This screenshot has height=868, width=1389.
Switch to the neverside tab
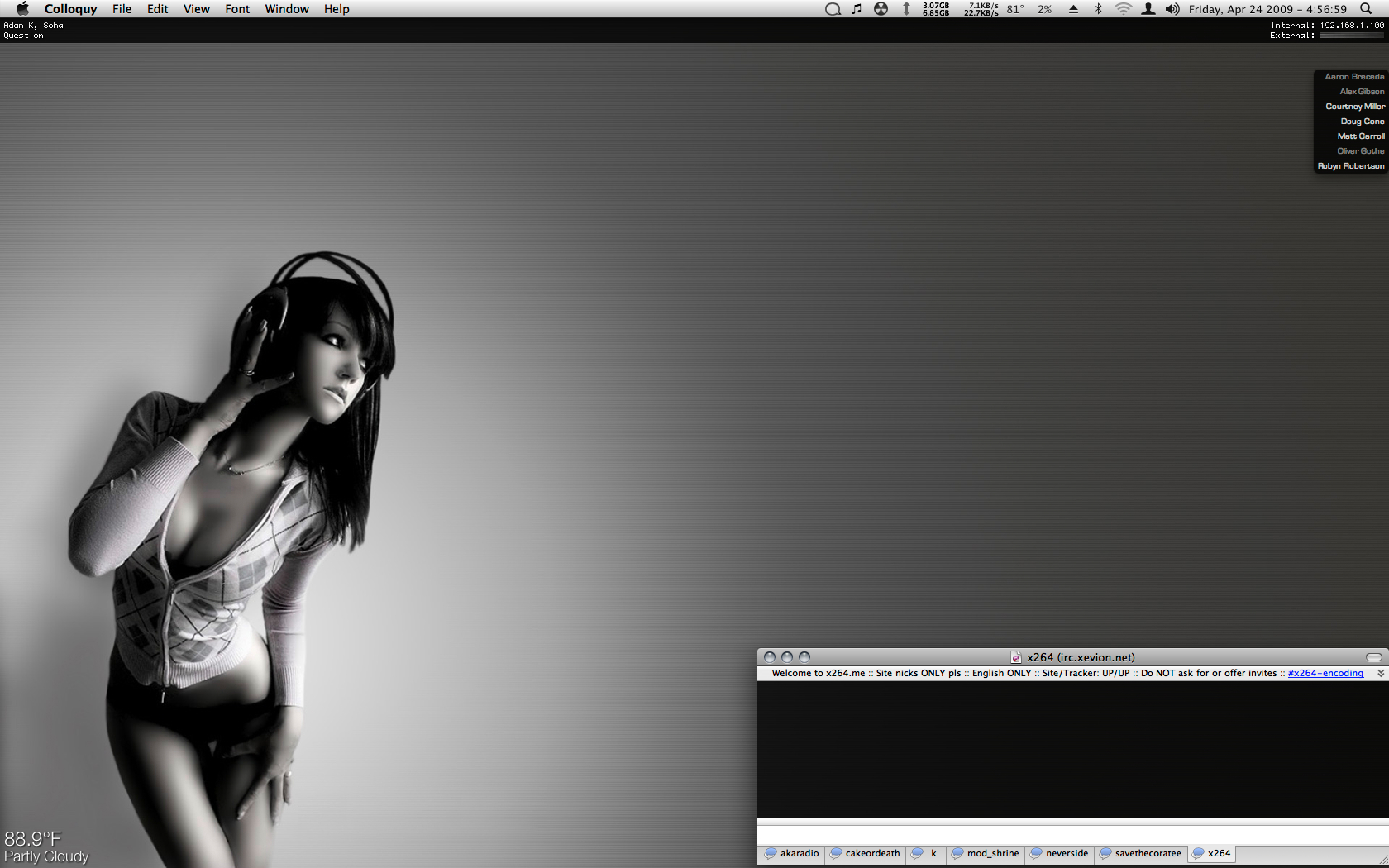click(1059, 853)
